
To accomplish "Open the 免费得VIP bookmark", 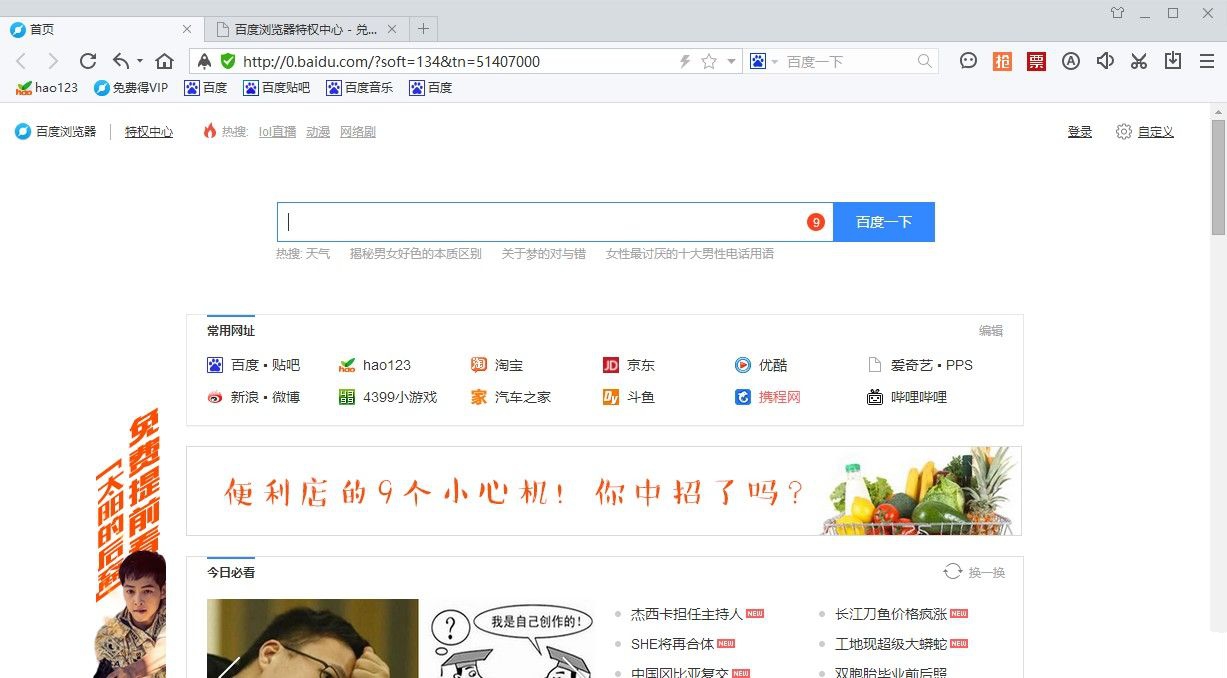I will 131,88.
